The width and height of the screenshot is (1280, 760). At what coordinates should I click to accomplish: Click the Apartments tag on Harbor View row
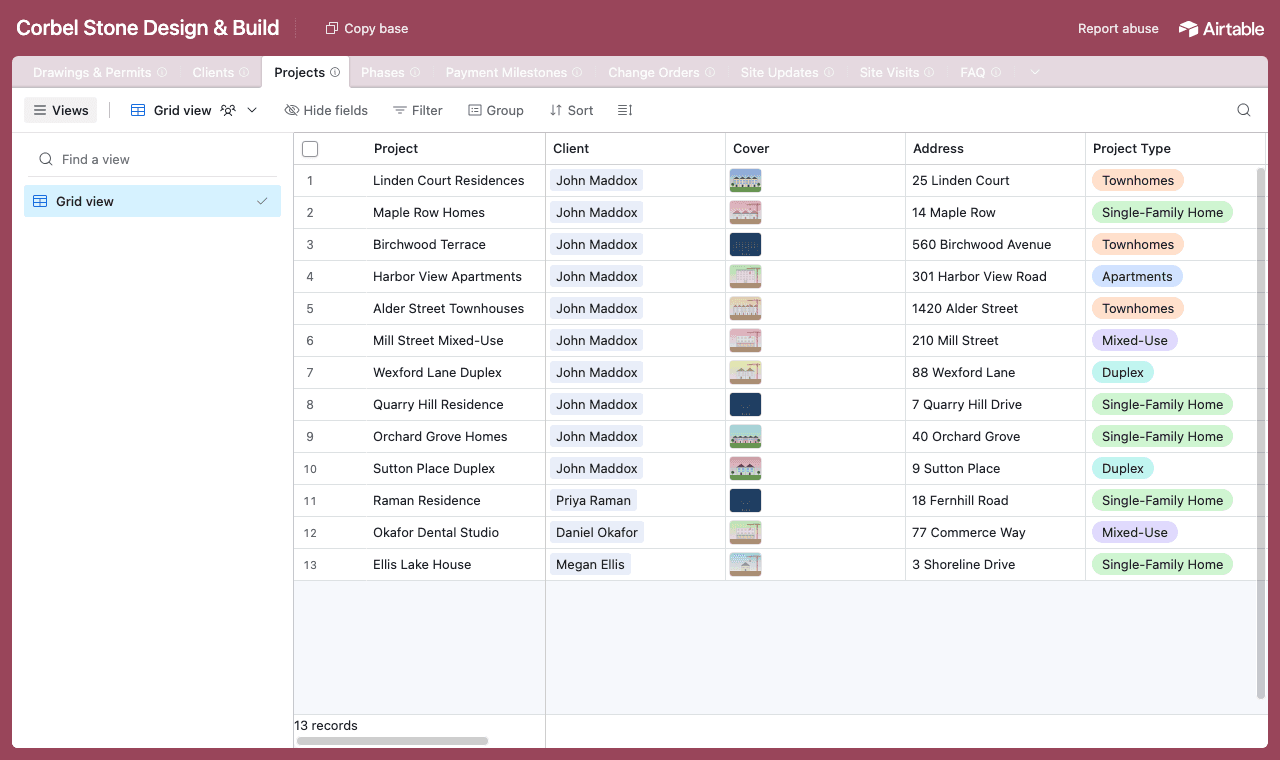coord(1137,277)
